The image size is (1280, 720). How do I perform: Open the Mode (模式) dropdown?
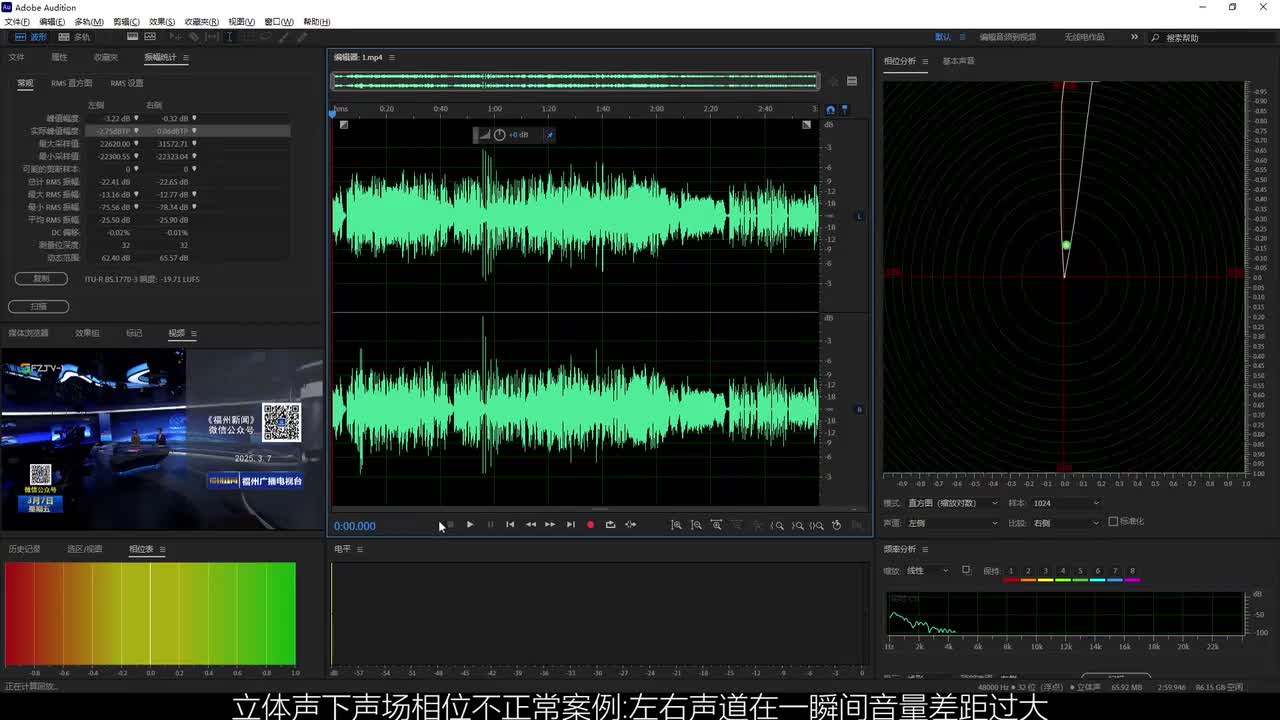tap(953, 503)
